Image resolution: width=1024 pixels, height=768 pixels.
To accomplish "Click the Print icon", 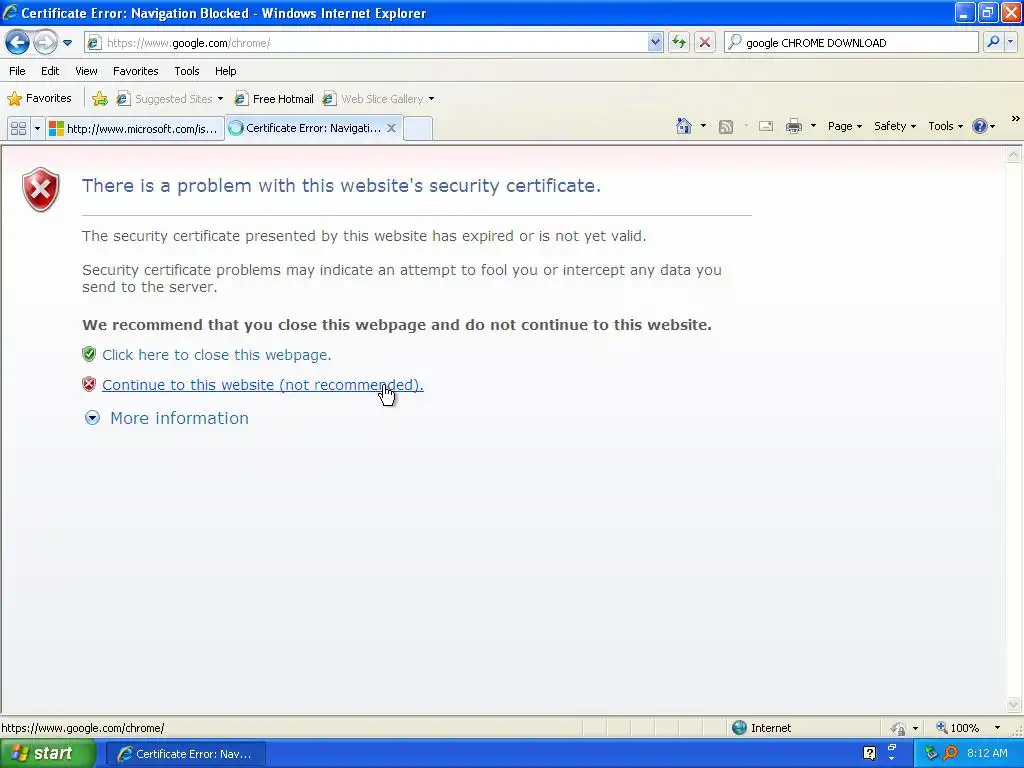I will point(793,126).
